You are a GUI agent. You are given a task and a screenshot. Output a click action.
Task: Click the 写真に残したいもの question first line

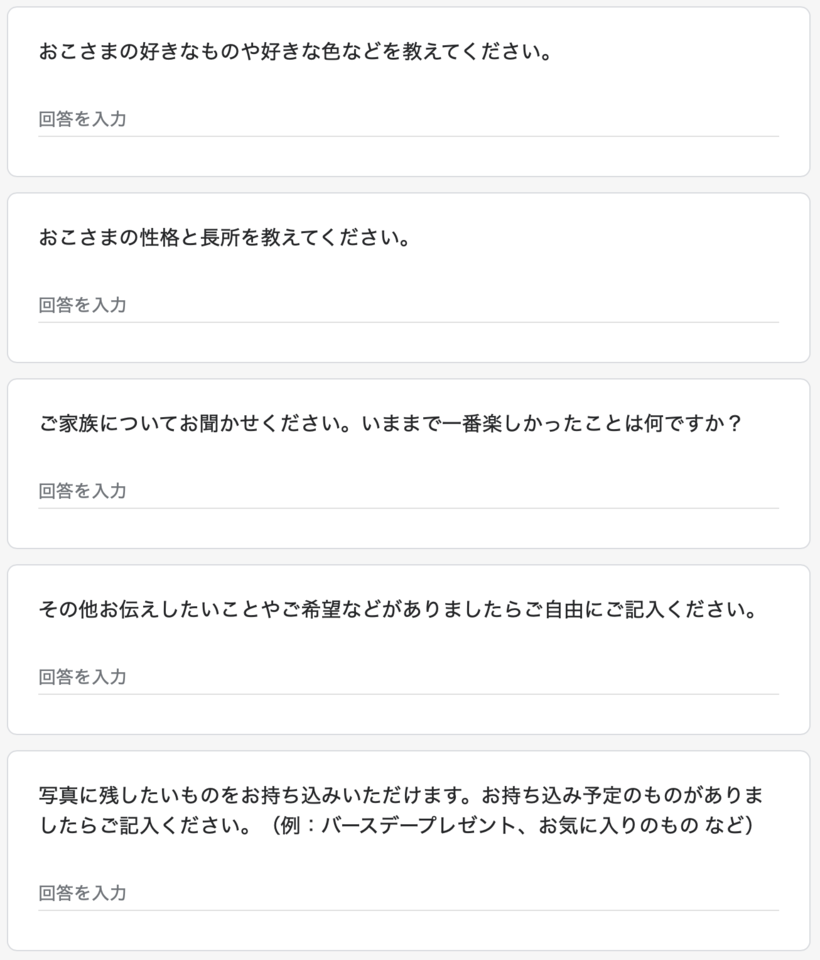(401, 796)
